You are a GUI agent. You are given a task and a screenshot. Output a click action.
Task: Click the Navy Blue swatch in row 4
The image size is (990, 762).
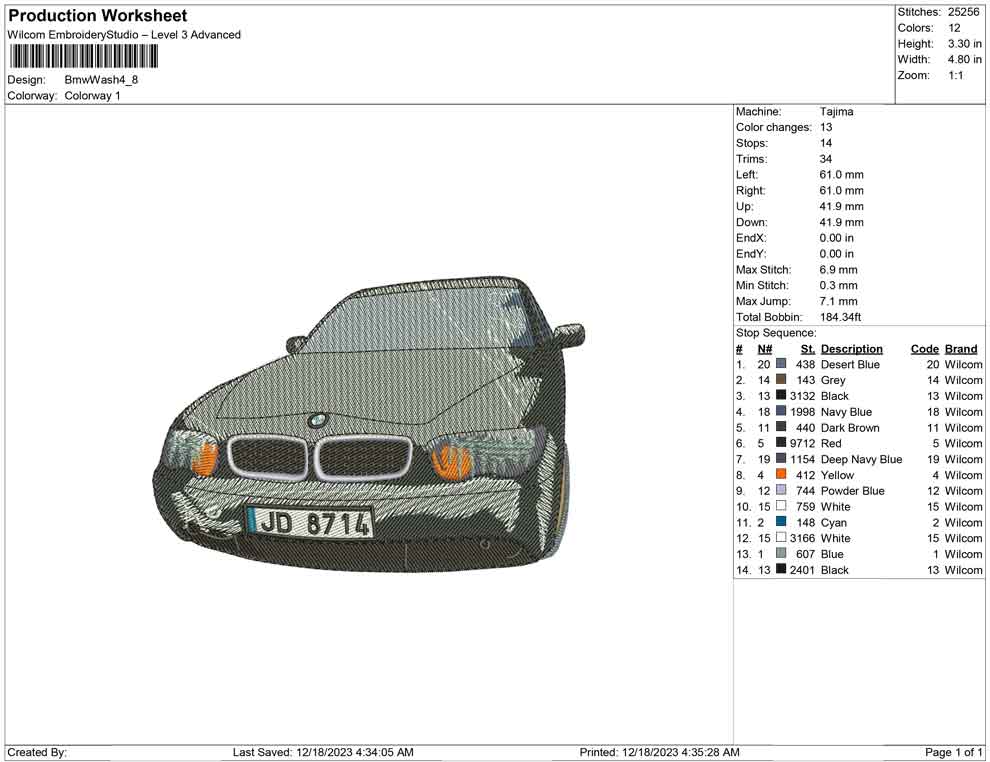click(x=781, y=411)
